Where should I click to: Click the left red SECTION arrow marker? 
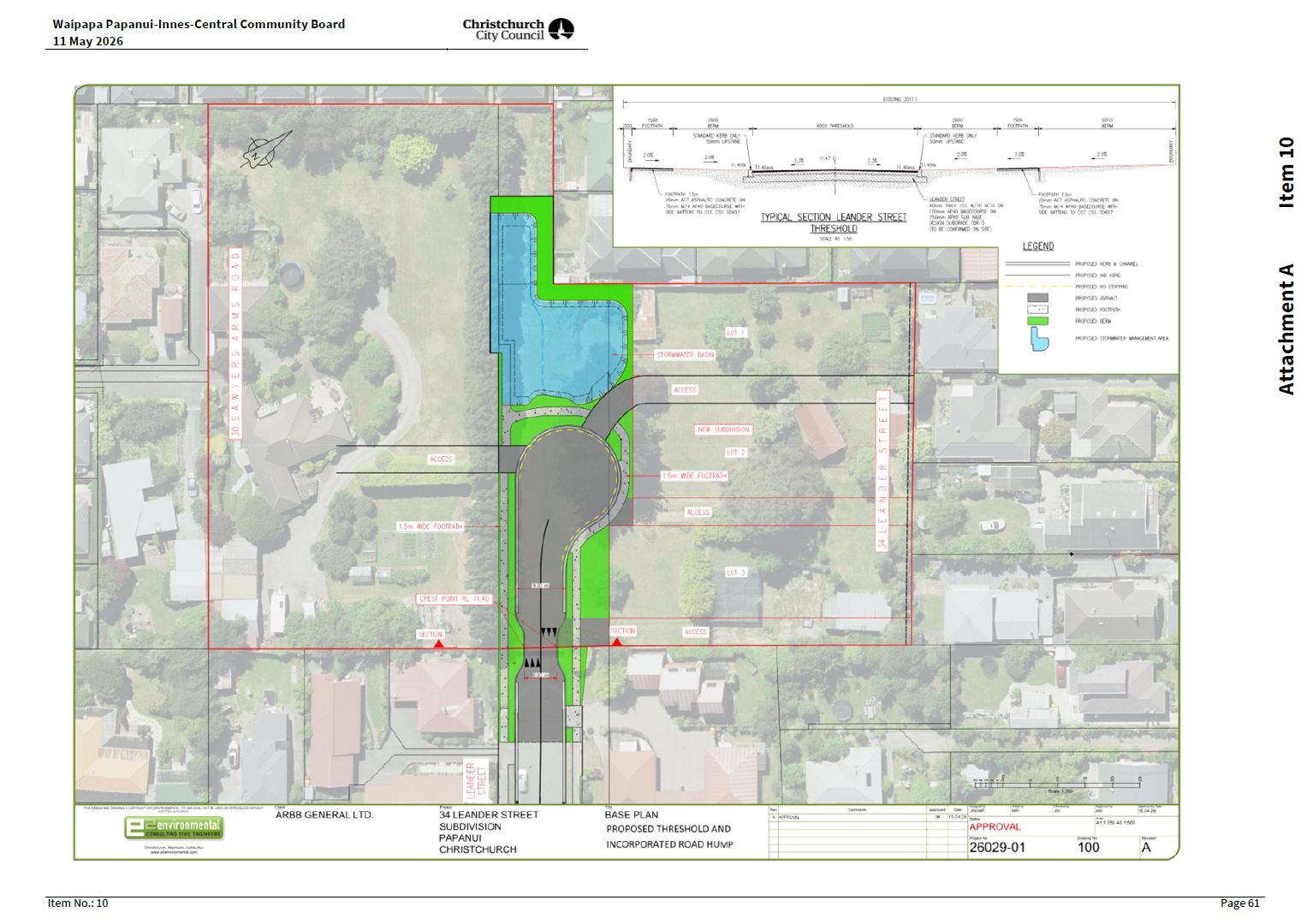(x=438, y=643)
